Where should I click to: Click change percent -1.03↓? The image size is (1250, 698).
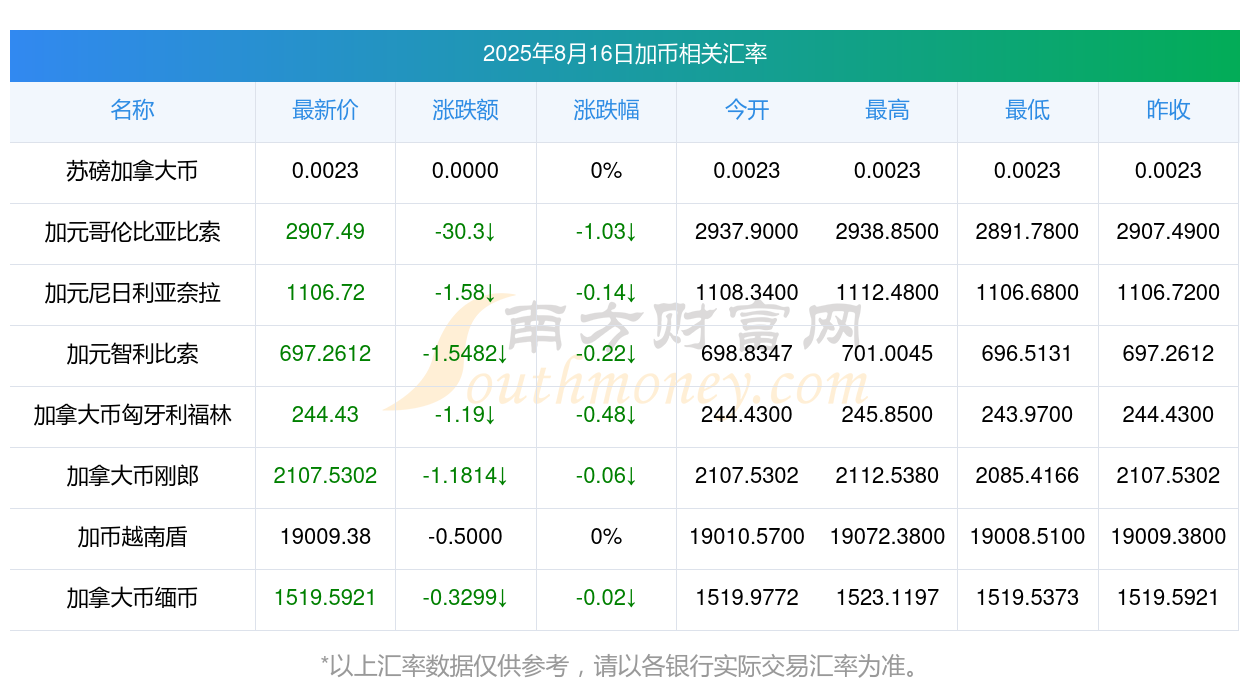tap(606, 232)
